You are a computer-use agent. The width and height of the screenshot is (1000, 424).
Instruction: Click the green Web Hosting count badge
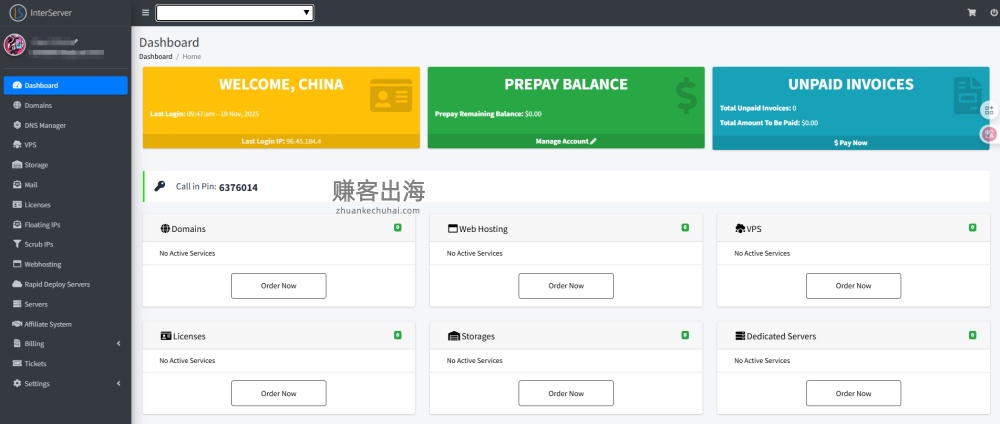tap(685, 228)
